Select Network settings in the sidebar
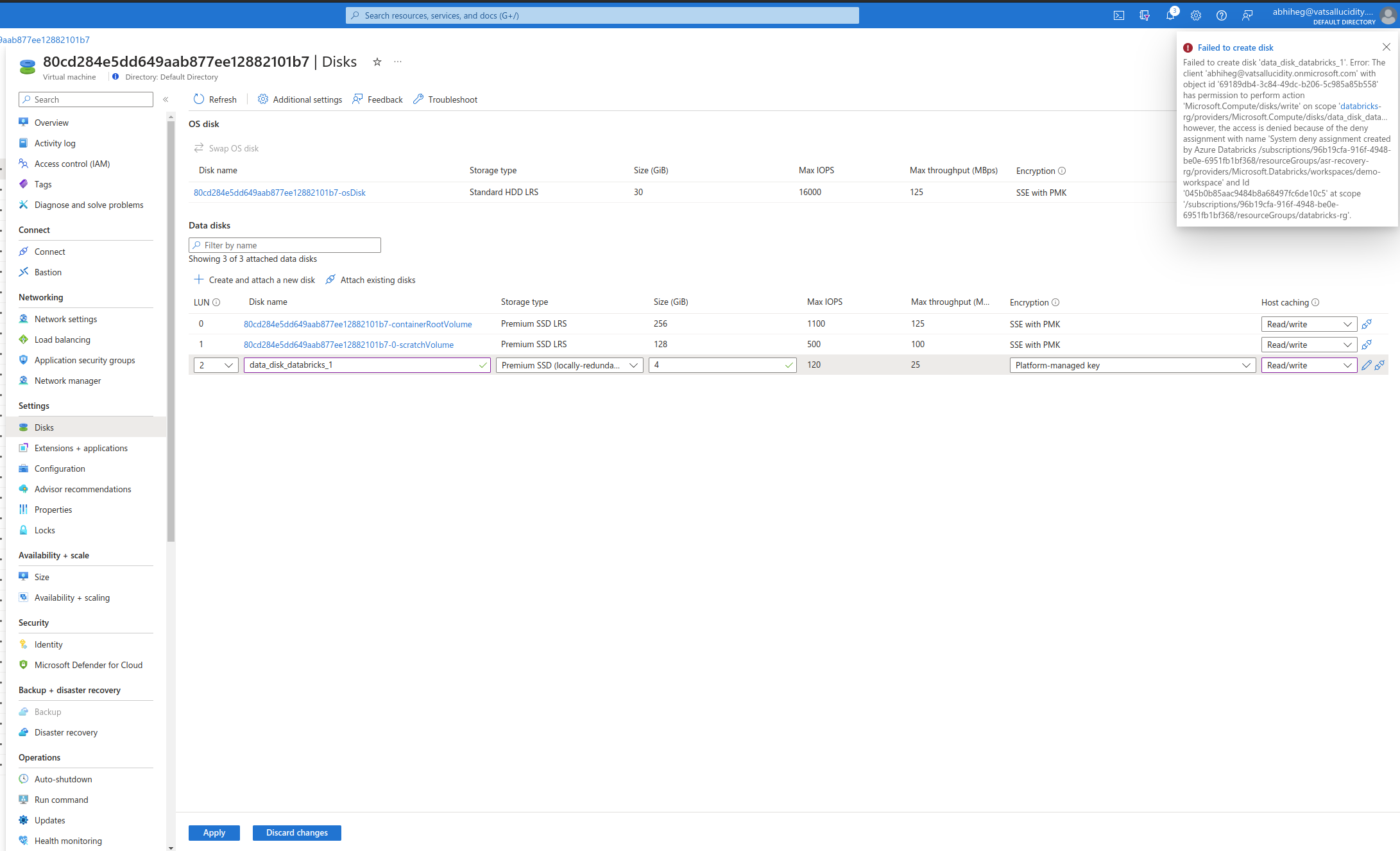The image size is (1400, 851). point(65,318)
